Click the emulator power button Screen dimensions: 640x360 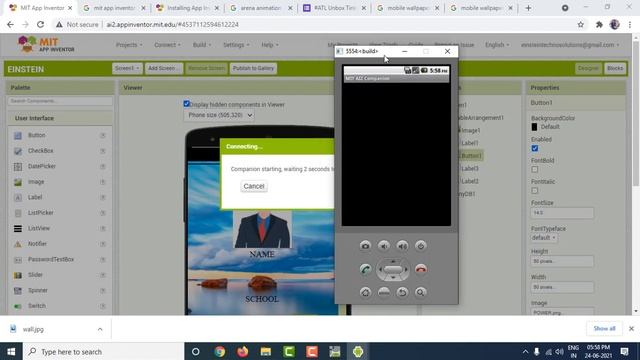[x=420, y=246]
